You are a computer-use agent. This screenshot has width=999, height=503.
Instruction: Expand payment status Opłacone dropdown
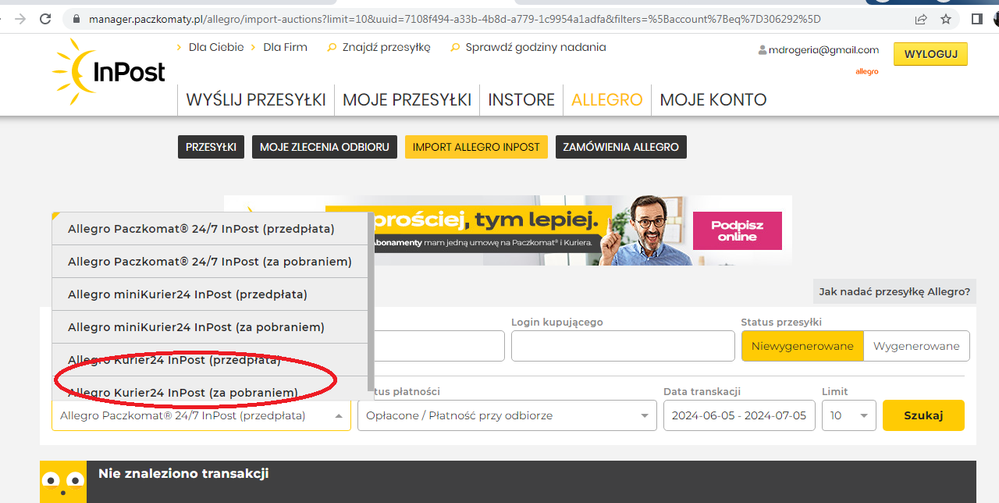coord(507,416)
